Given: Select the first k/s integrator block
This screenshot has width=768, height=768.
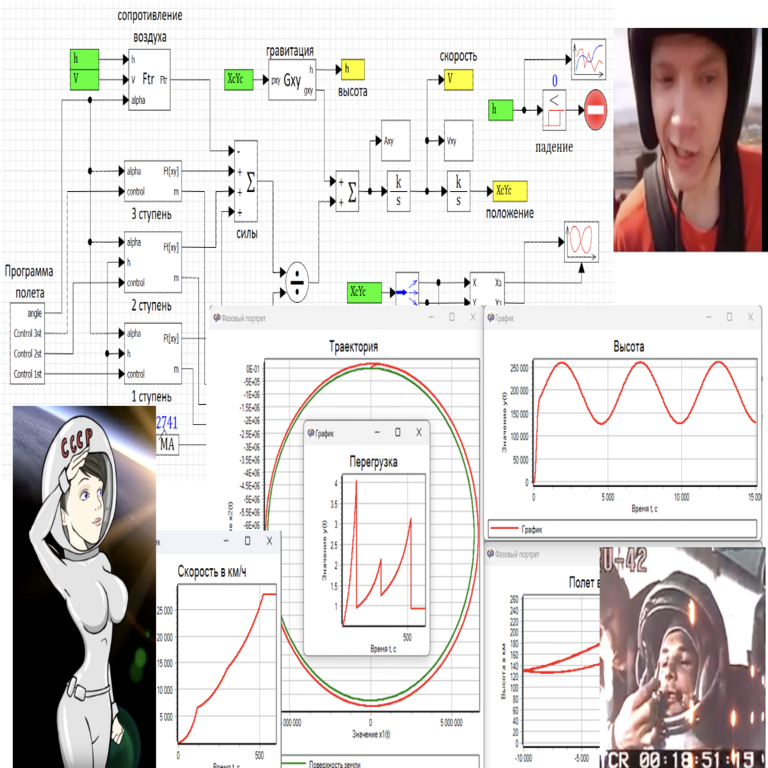Looking at the screenshot, I should (x=400, y=190).
